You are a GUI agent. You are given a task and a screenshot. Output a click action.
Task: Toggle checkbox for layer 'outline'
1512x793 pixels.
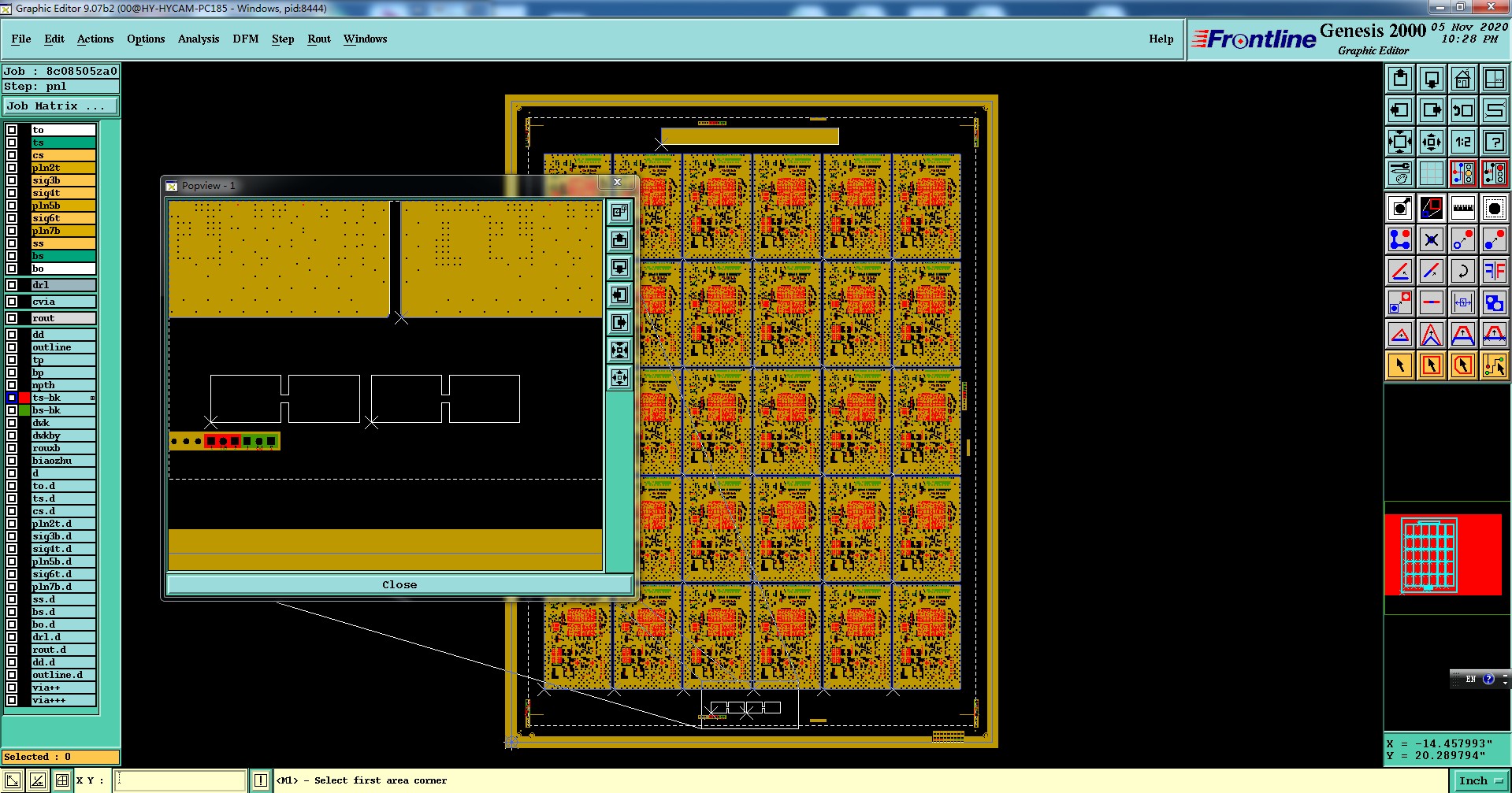(12, 347)
